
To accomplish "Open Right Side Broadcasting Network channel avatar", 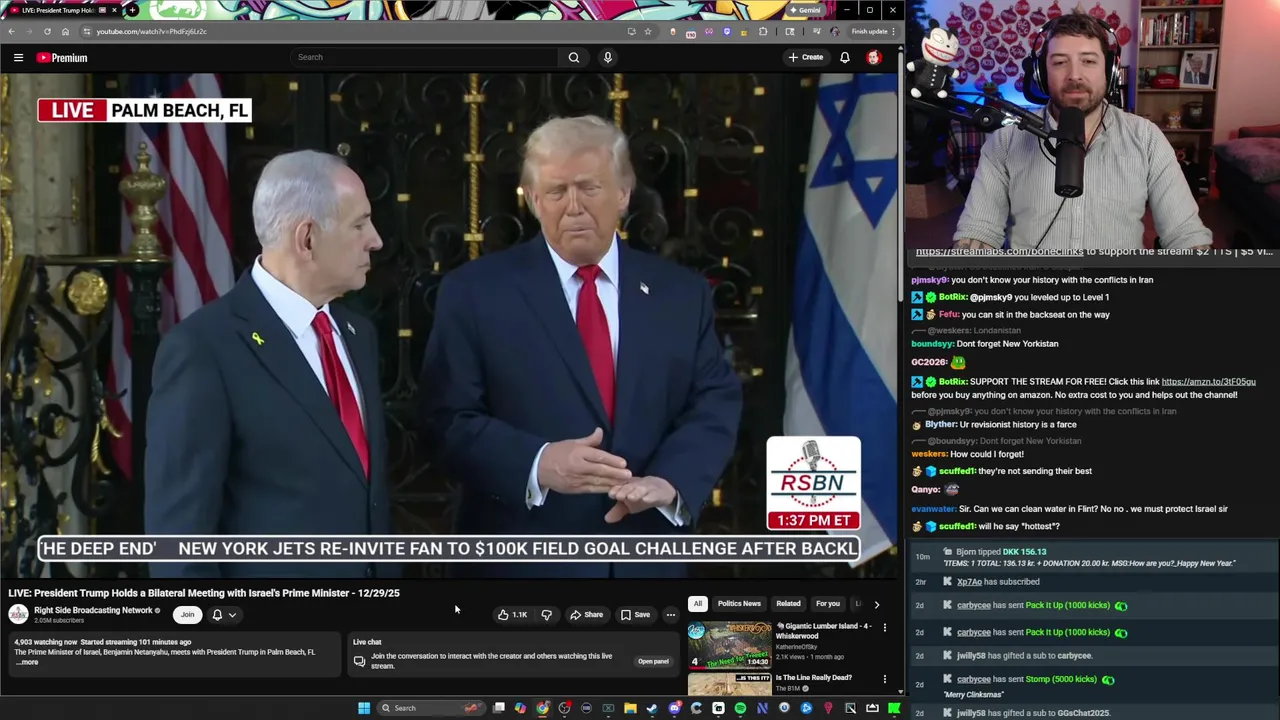I will (18, 614).
